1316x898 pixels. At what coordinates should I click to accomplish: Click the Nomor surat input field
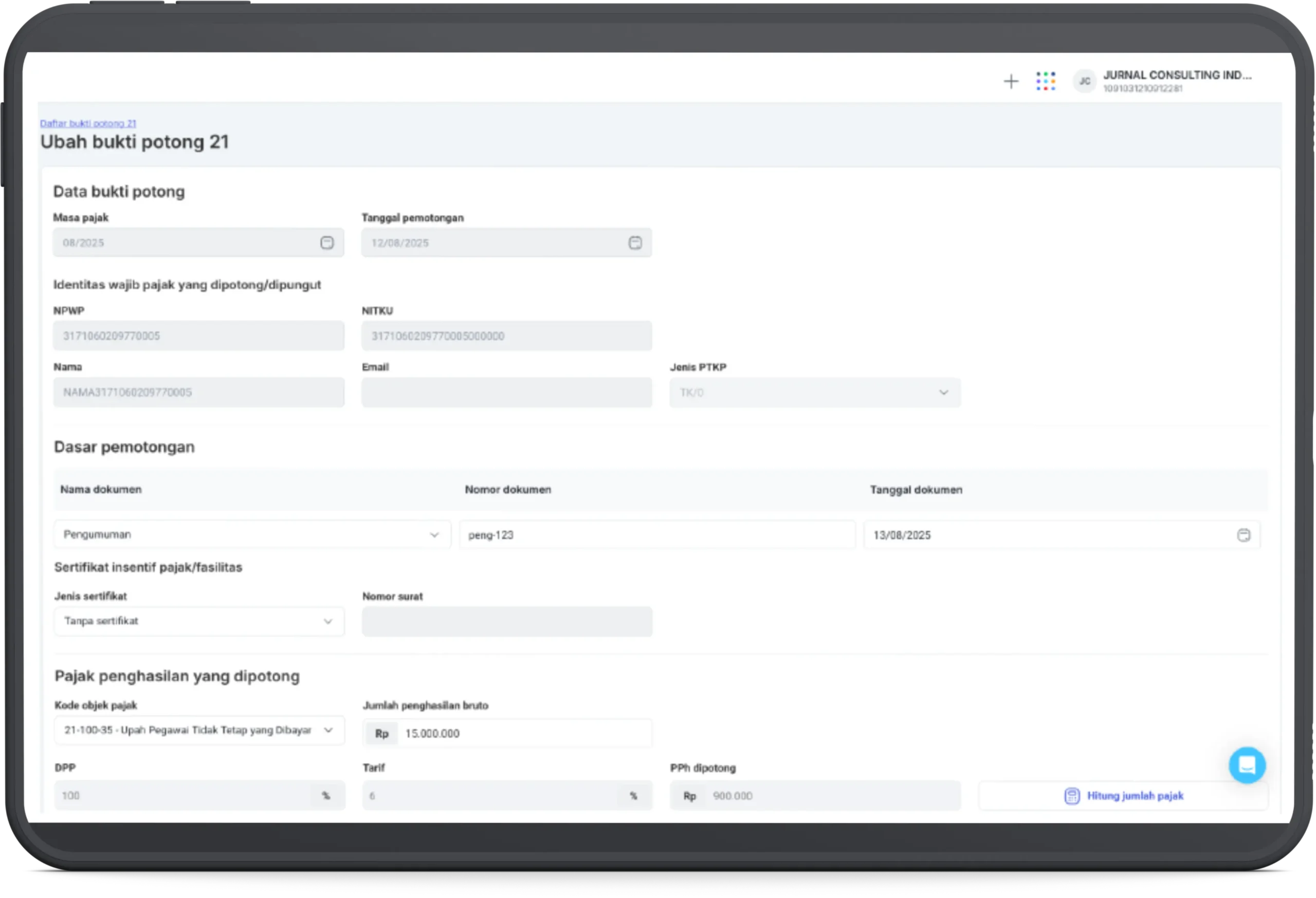pos(507,621)
